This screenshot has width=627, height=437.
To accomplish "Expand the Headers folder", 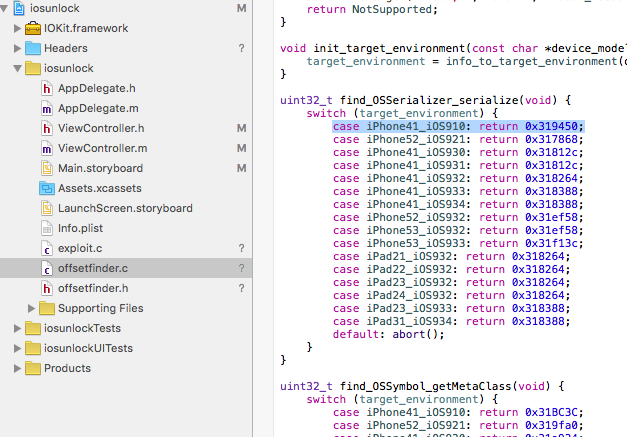I will click(17, 48).
